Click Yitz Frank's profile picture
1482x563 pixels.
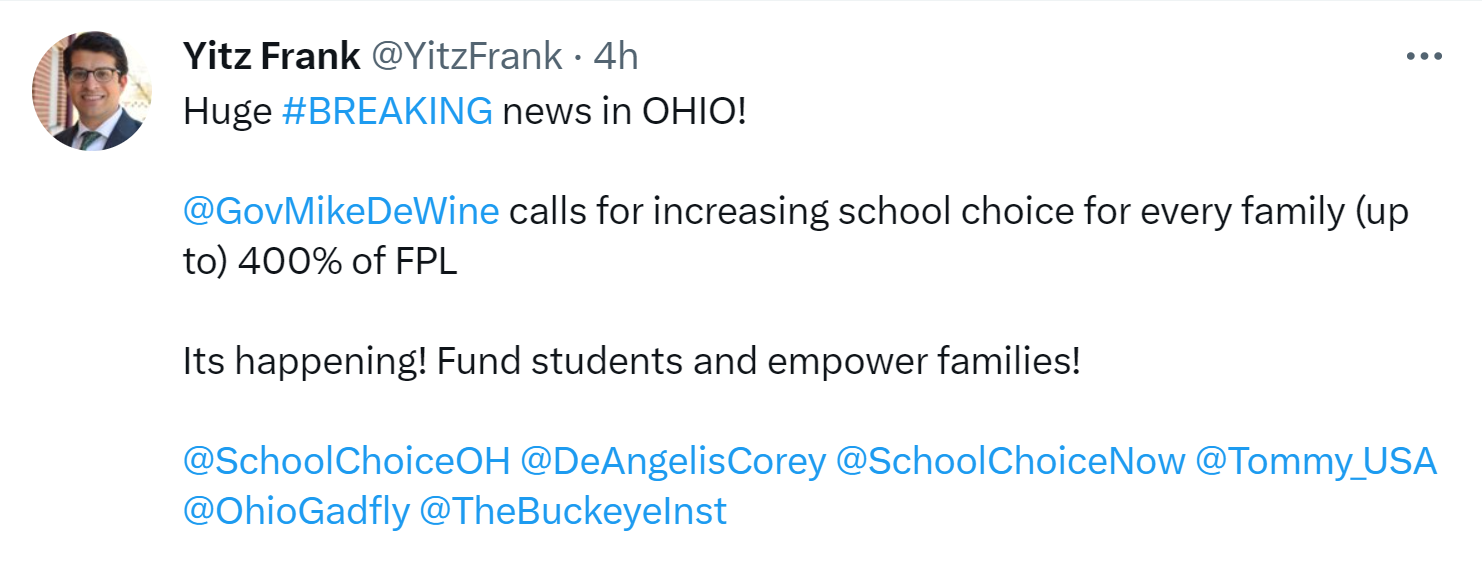[x=90, y=91]
